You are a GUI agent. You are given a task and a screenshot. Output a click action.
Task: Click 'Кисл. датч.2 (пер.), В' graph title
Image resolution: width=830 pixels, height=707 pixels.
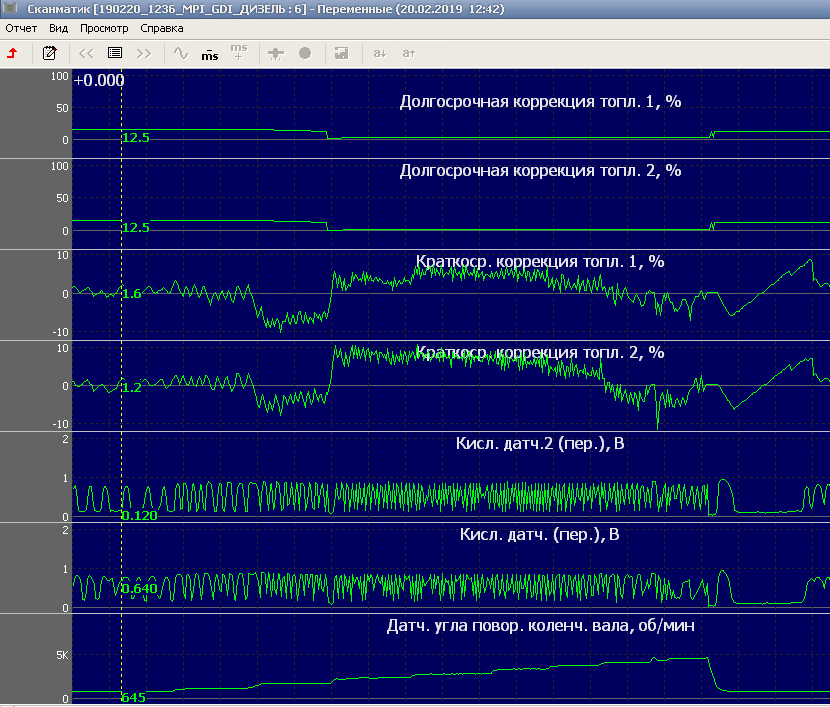tap(540, 443)
